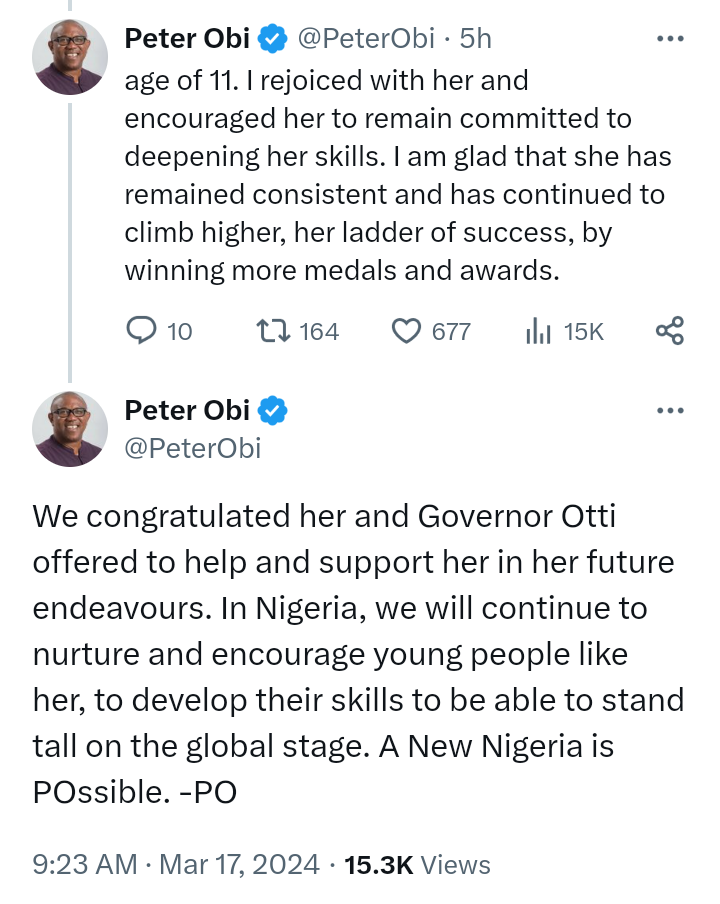Viewport: 720px width, 904px height.
Task: Click the share icon on the first tweet
Action: [x=669, y=330]
